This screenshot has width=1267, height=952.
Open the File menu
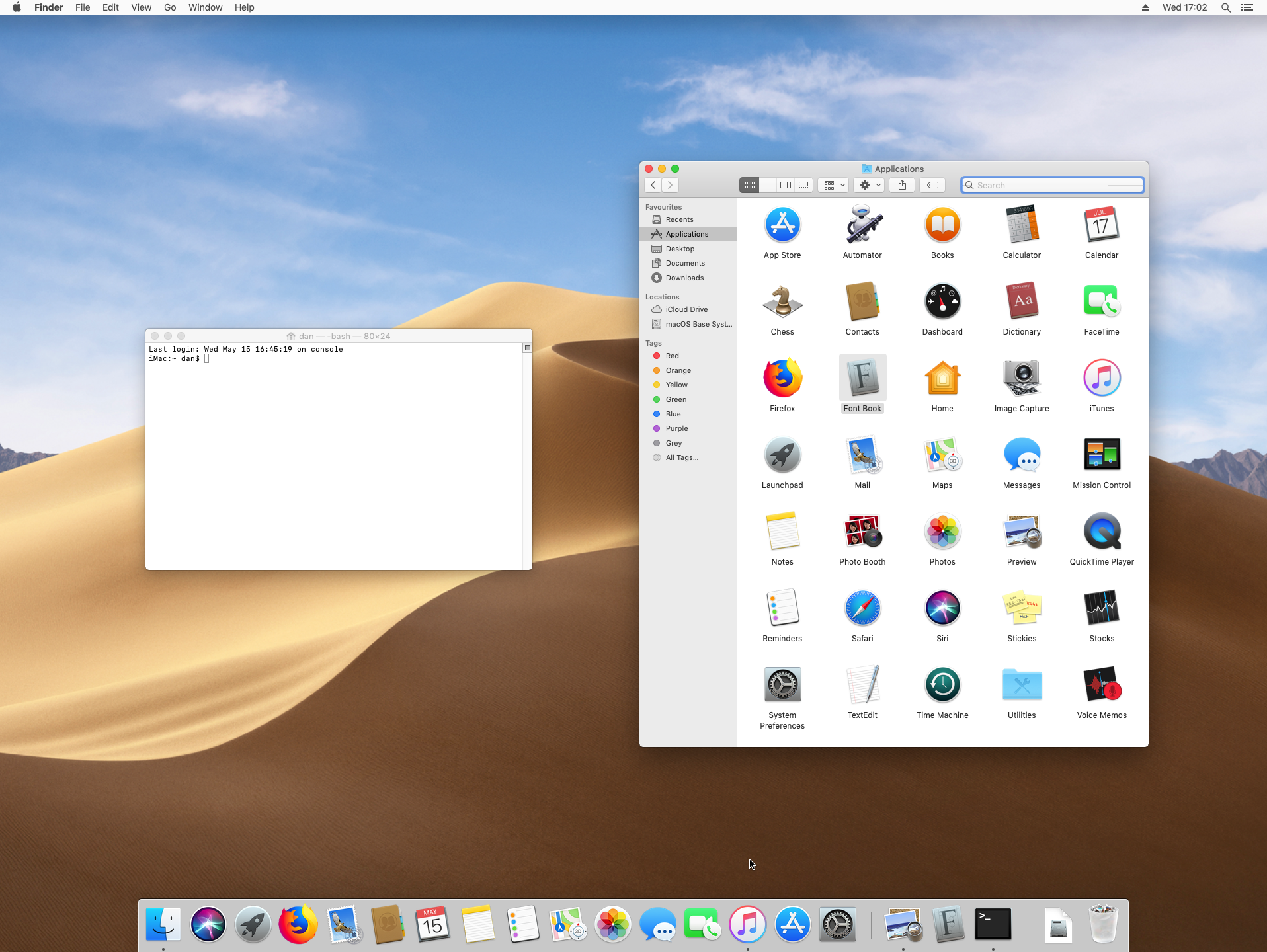(83, 7)
